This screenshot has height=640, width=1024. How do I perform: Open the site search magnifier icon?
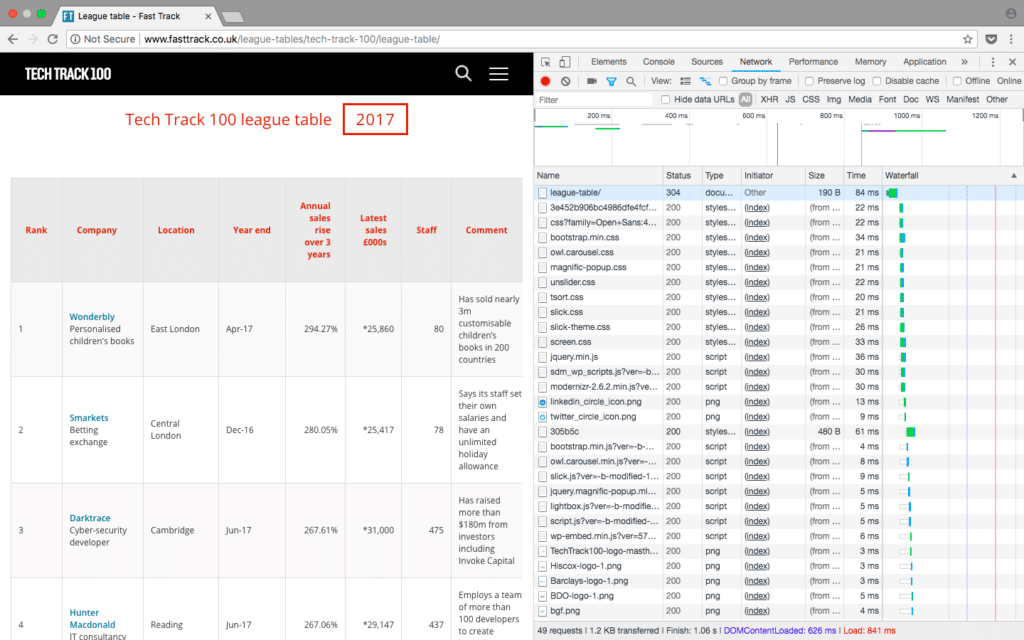coord(463,73)
